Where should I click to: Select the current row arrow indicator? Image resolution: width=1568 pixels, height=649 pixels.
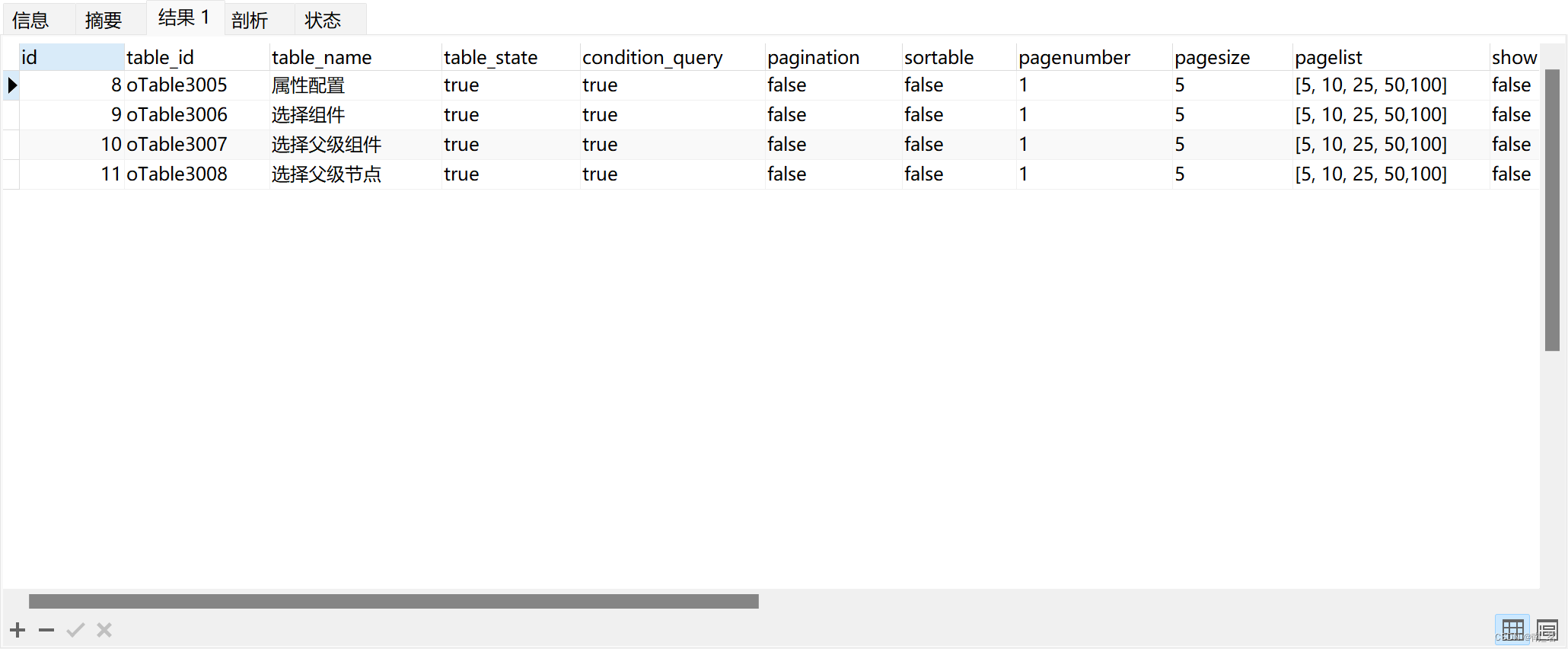[x=12, y=85]
